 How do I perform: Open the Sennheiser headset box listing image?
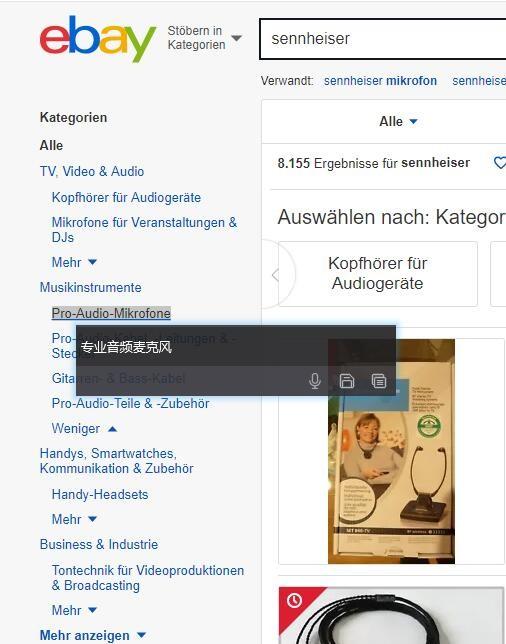pyautogui.click(x=391, y=451)
